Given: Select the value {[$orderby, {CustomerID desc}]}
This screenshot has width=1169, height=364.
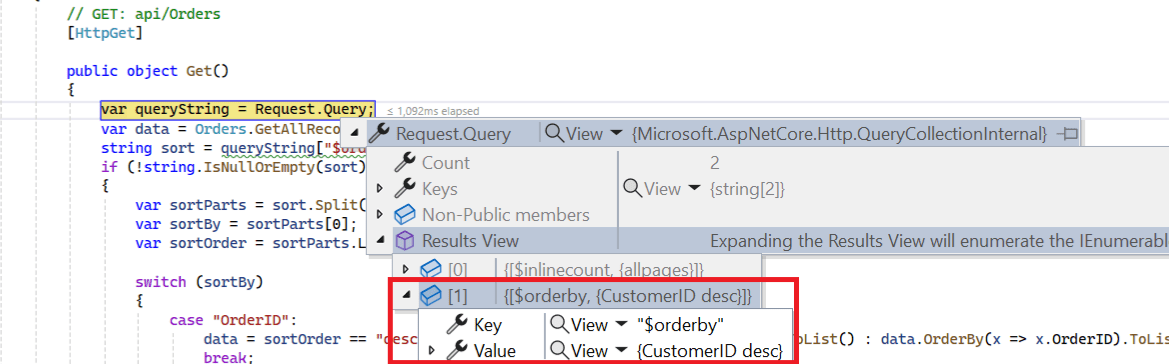Looking at the screenshot, I should 628,296.
